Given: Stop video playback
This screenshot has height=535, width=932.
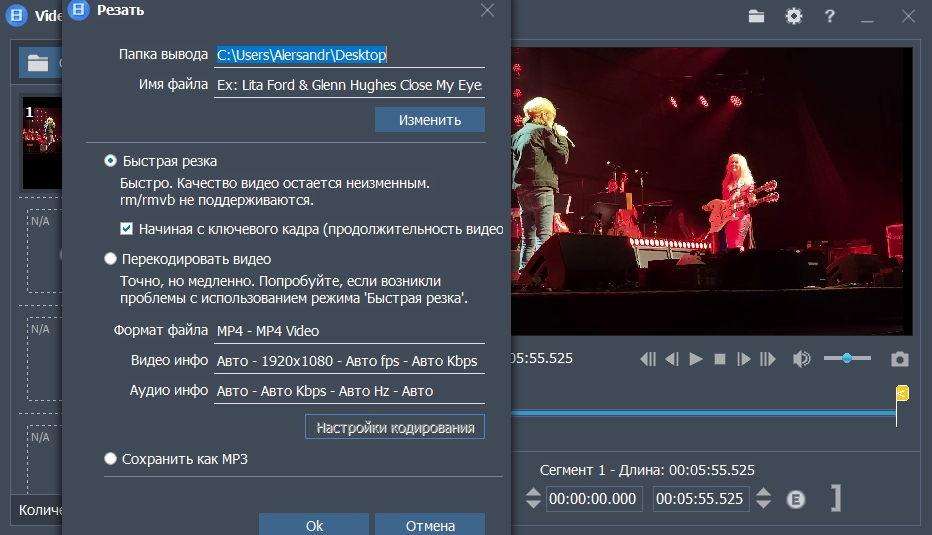Looking at the screenshot, I should [x=720, y=359].
